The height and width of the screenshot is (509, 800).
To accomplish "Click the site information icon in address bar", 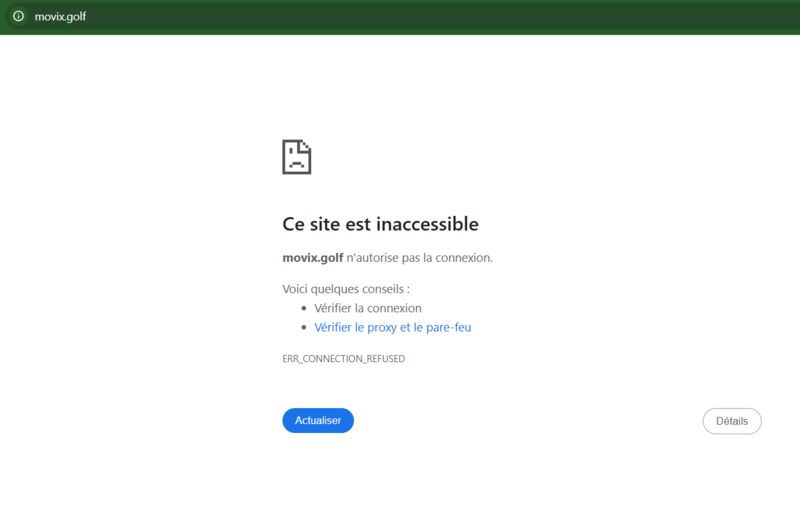I will (x=18, y=16).
